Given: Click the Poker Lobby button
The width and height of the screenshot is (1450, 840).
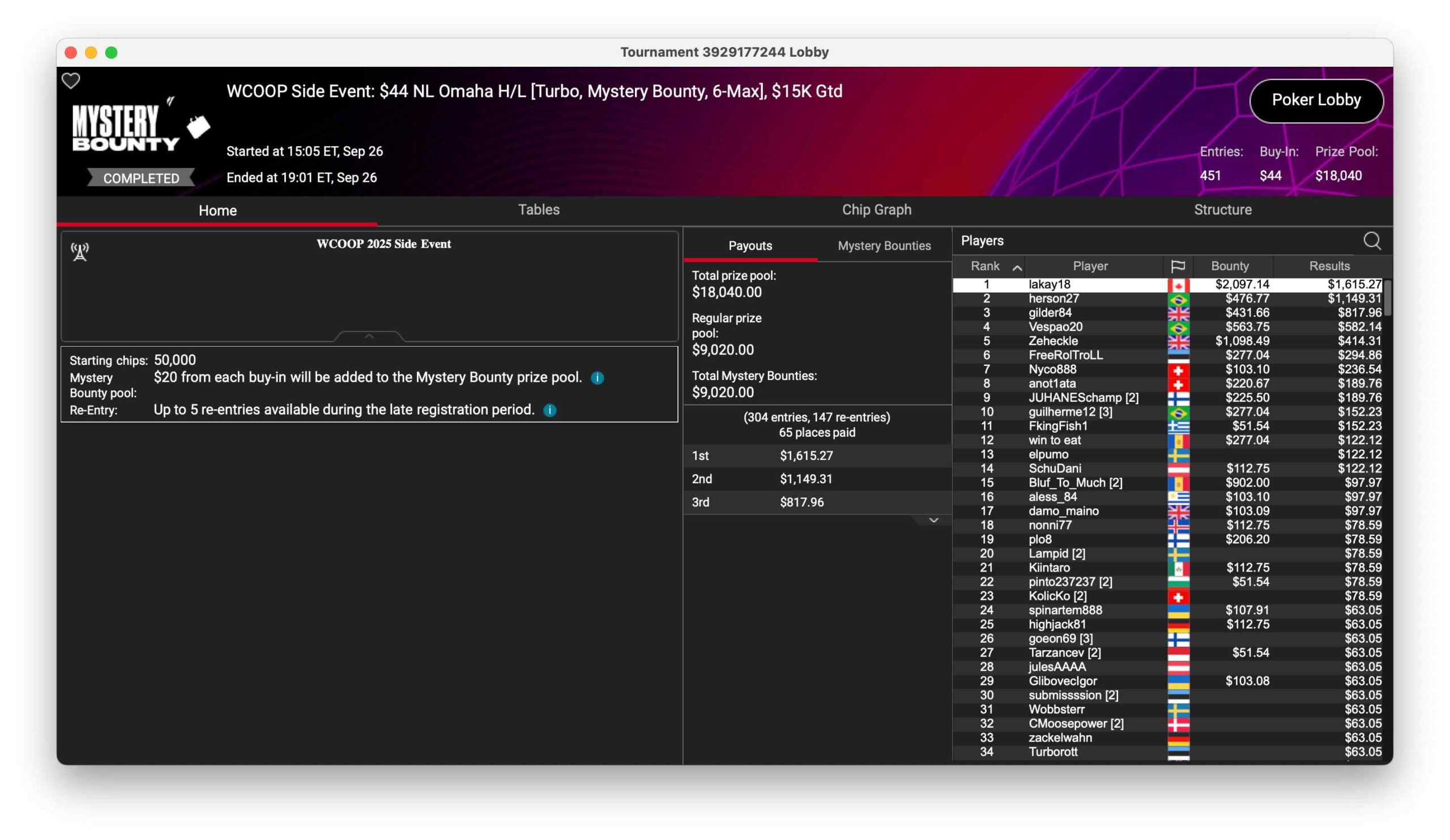Looking at the screenshot, I should click(x=1316, y=100).
